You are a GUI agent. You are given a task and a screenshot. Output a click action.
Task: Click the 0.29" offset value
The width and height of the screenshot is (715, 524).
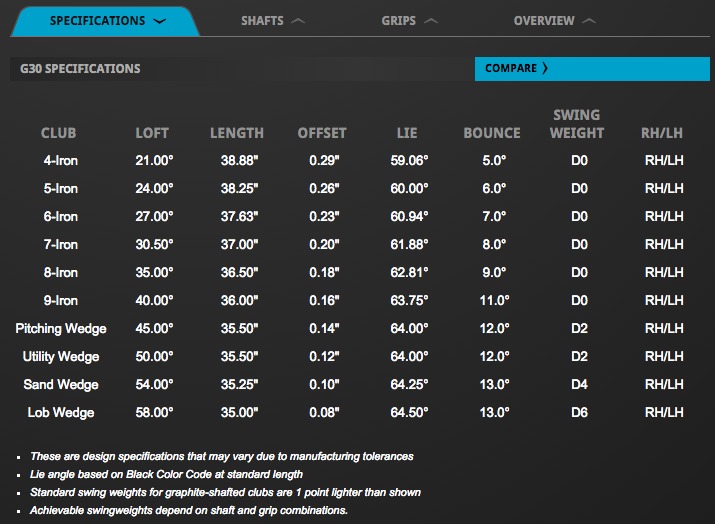coord(324,161)
